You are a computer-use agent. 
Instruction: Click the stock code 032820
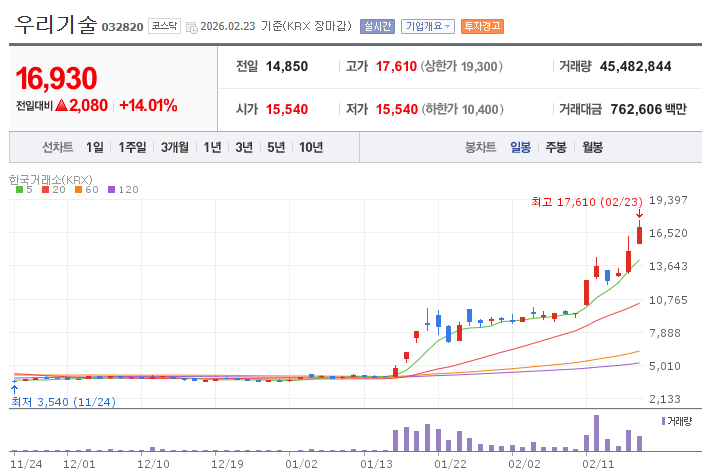(122, 27)
